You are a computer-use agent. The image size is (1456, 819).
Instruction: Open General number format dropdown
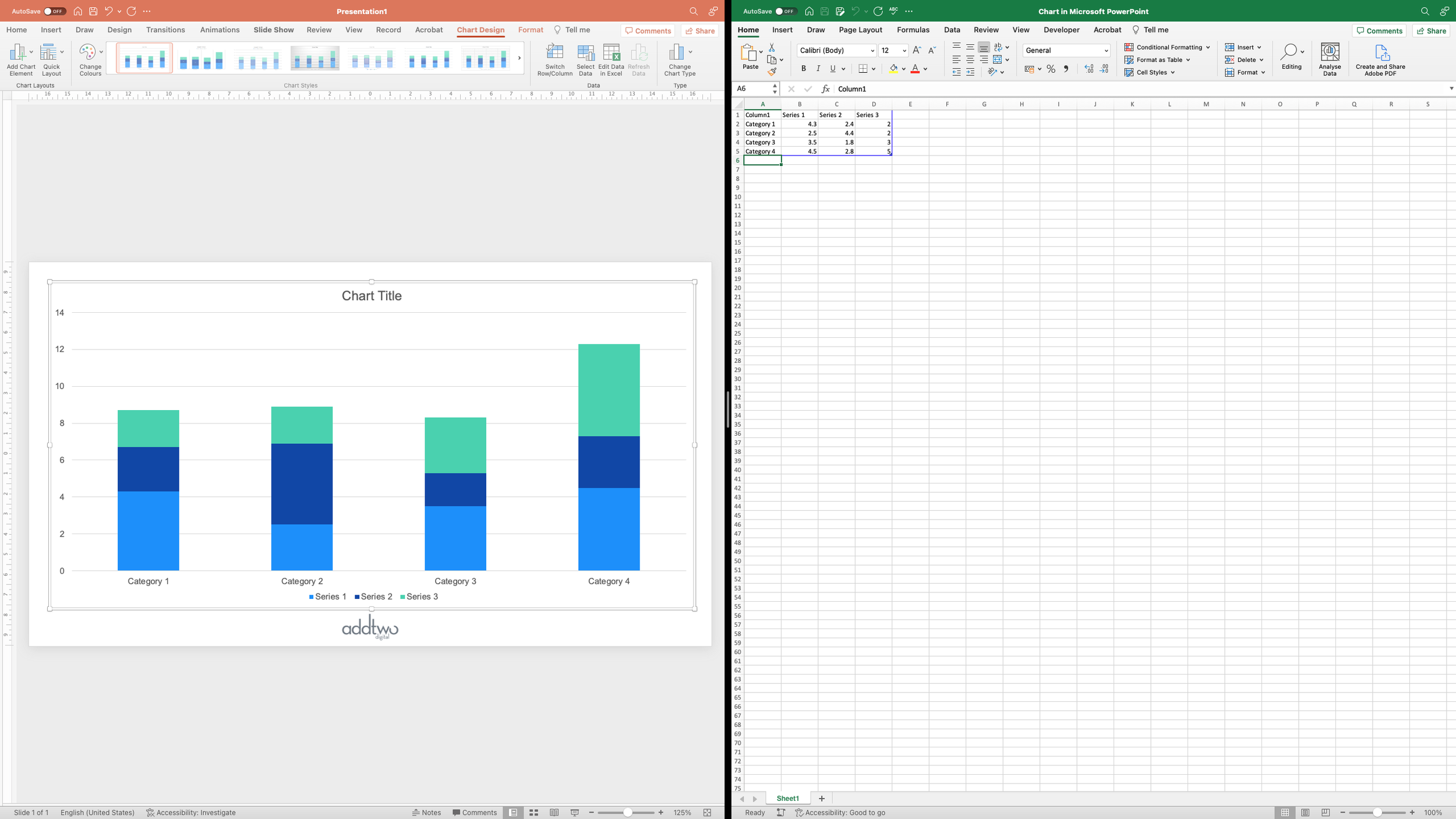(x=1105, y=51)
